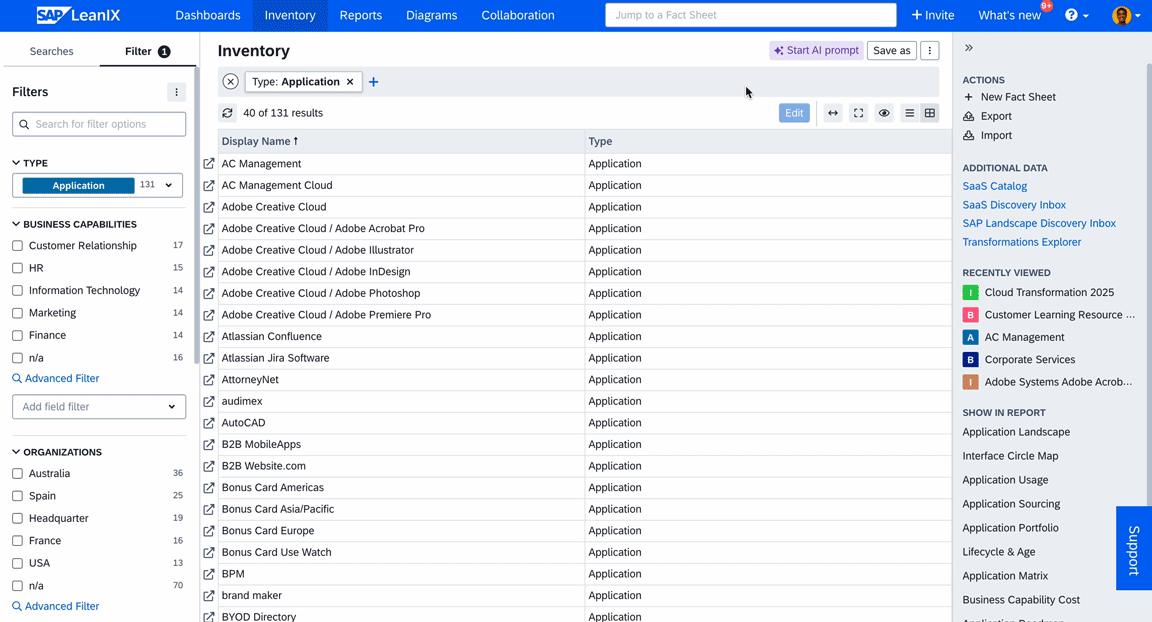The width and height of the screenshot is (1152, 622).
Task: Switch to table grid view icon
Action: point(930,113)
